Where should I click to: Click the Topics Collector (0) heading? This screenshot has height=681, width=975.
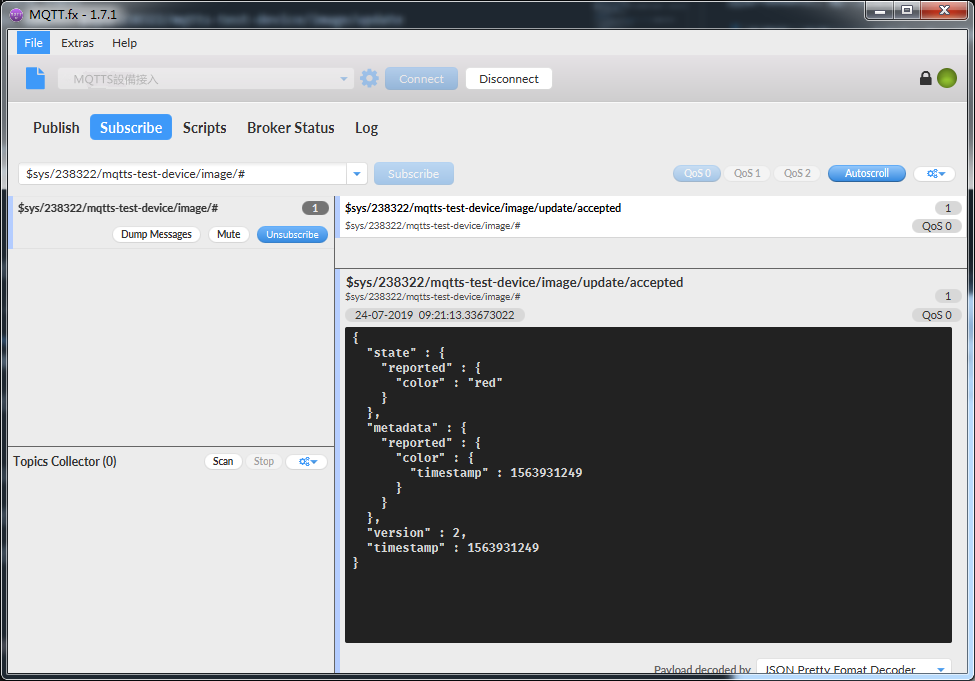(65, 461)
